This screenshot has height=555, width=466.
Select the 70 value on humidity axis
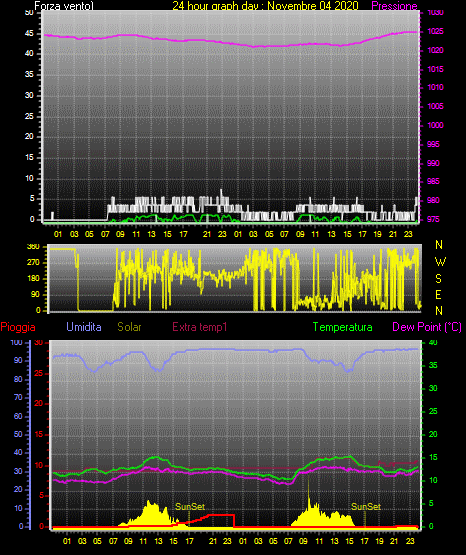[18, 397]
